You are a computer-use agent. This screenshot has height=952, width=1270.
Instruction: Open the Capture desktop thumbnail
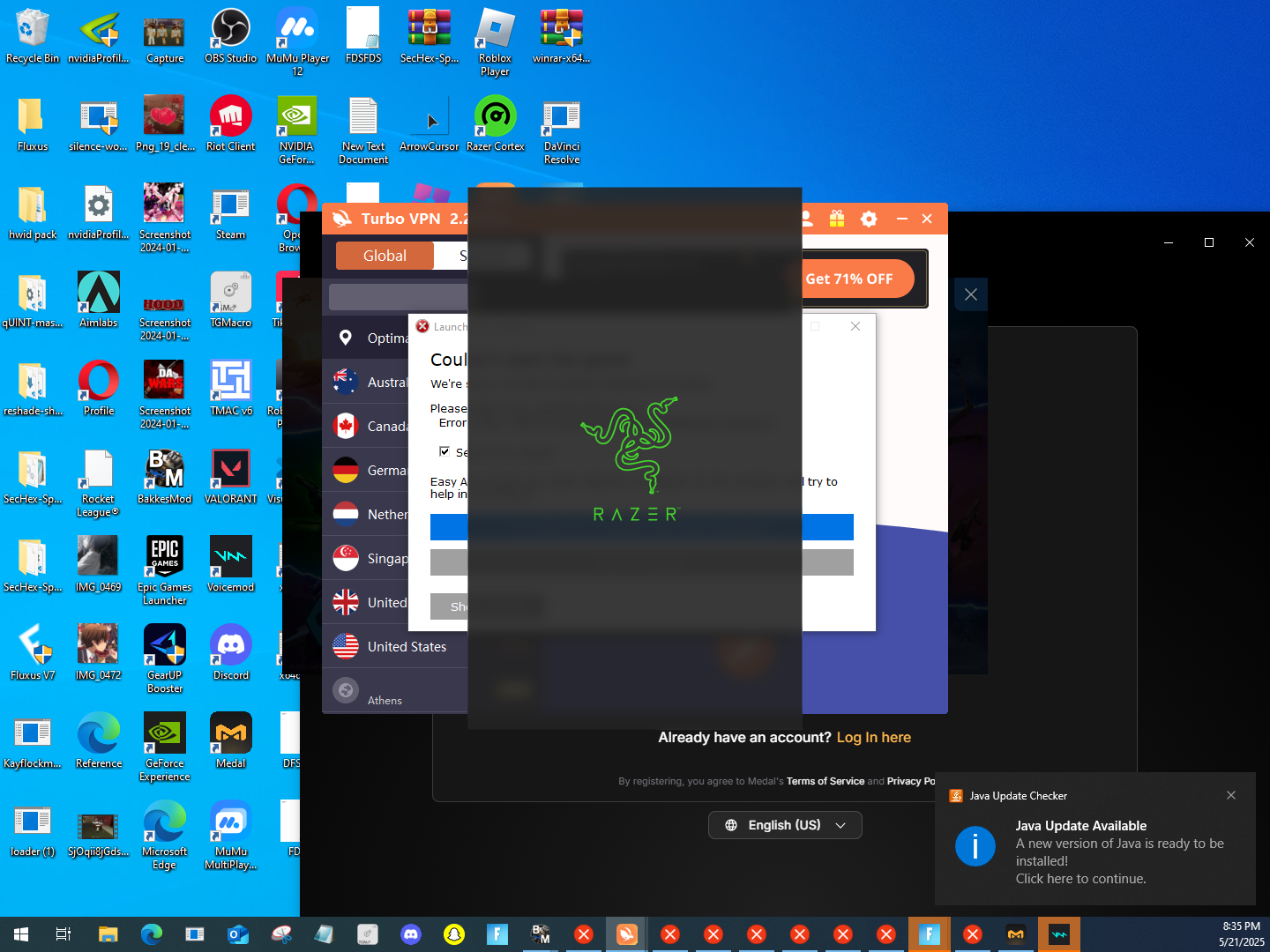[x=164, y=36]
